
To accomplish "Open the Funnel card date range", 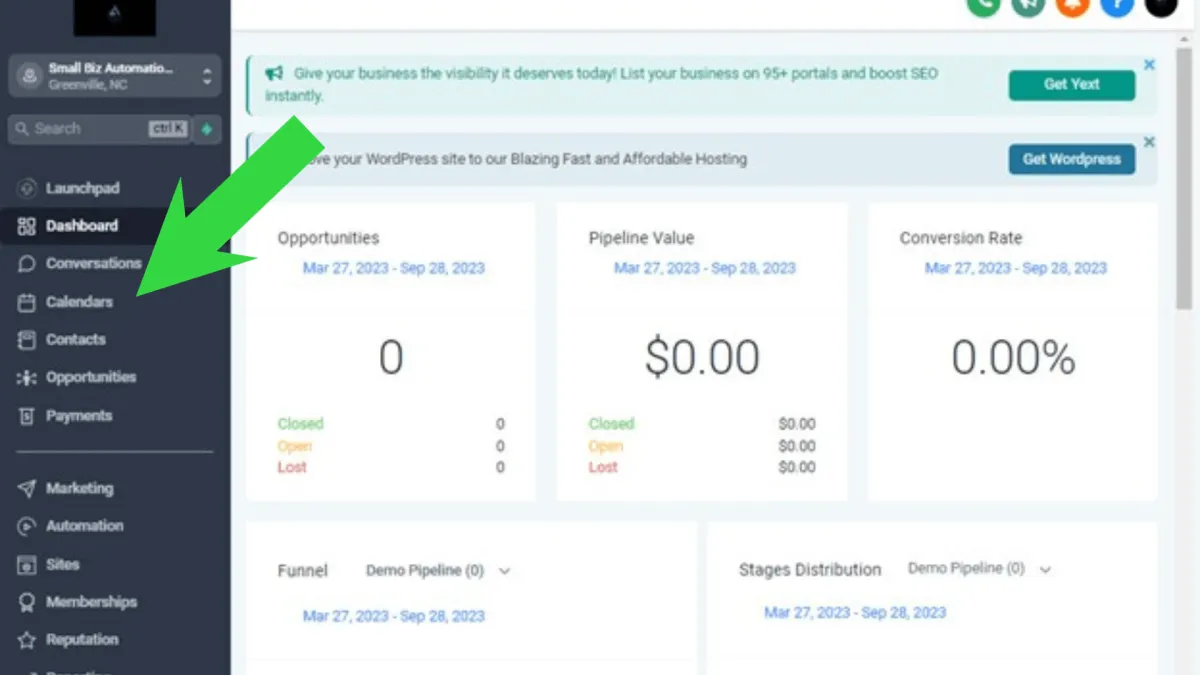I will tap(394, 616).
